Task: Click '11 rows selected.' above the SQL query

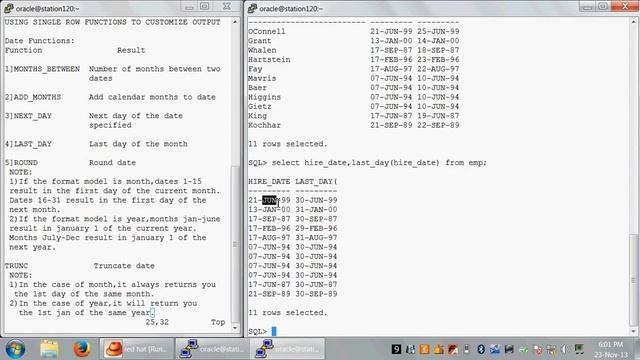Action: point(288,144)
